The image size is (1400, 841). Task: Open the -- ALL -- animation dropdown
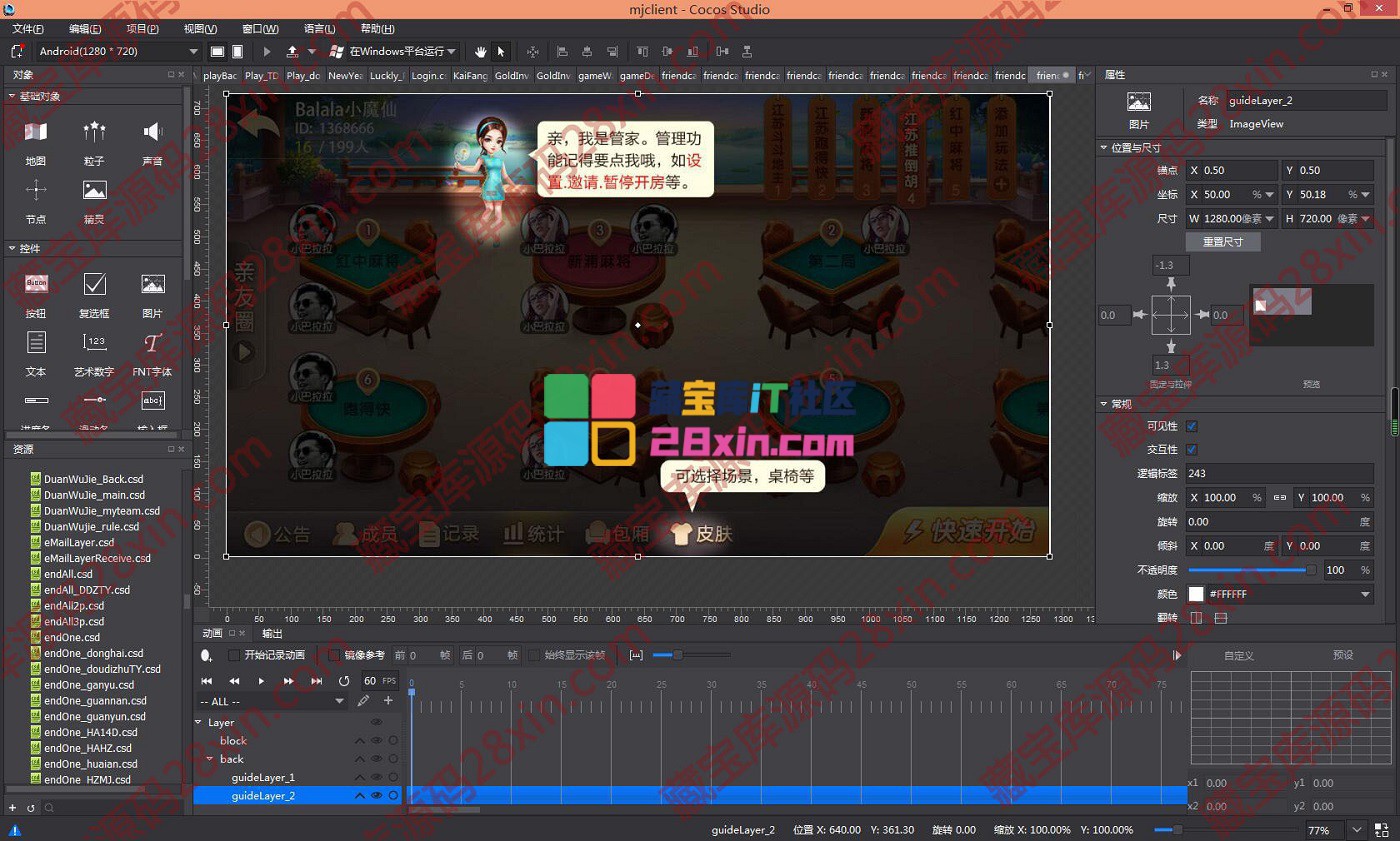272,702
